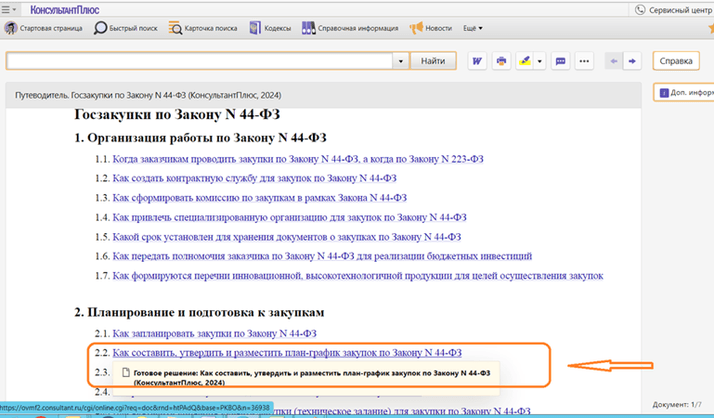This screenshot has height=418, width=714.
Task: Click the Стартовая страница icon
Action: pyautogui.click(x=11, y=28)
